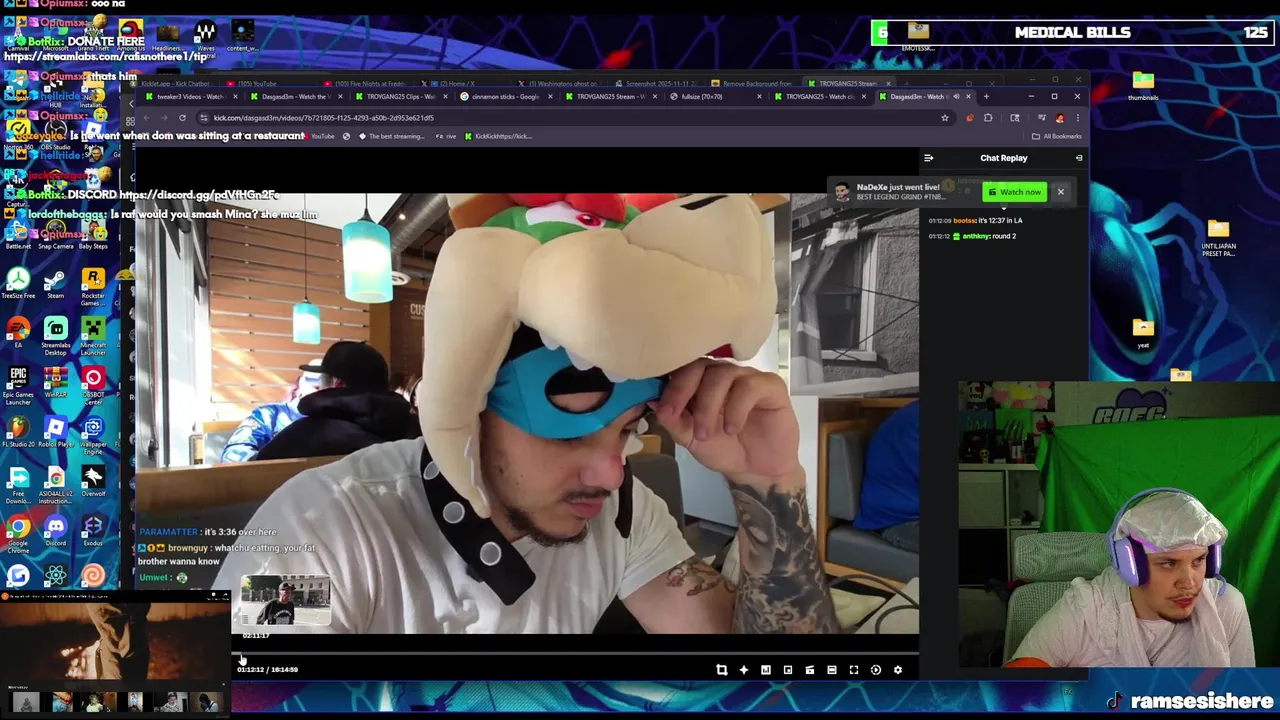Viewport: 1280px width, 720px height.
Task: Mute the Dasgasd3m tab audio icon
Action: [x=955, y=97]
